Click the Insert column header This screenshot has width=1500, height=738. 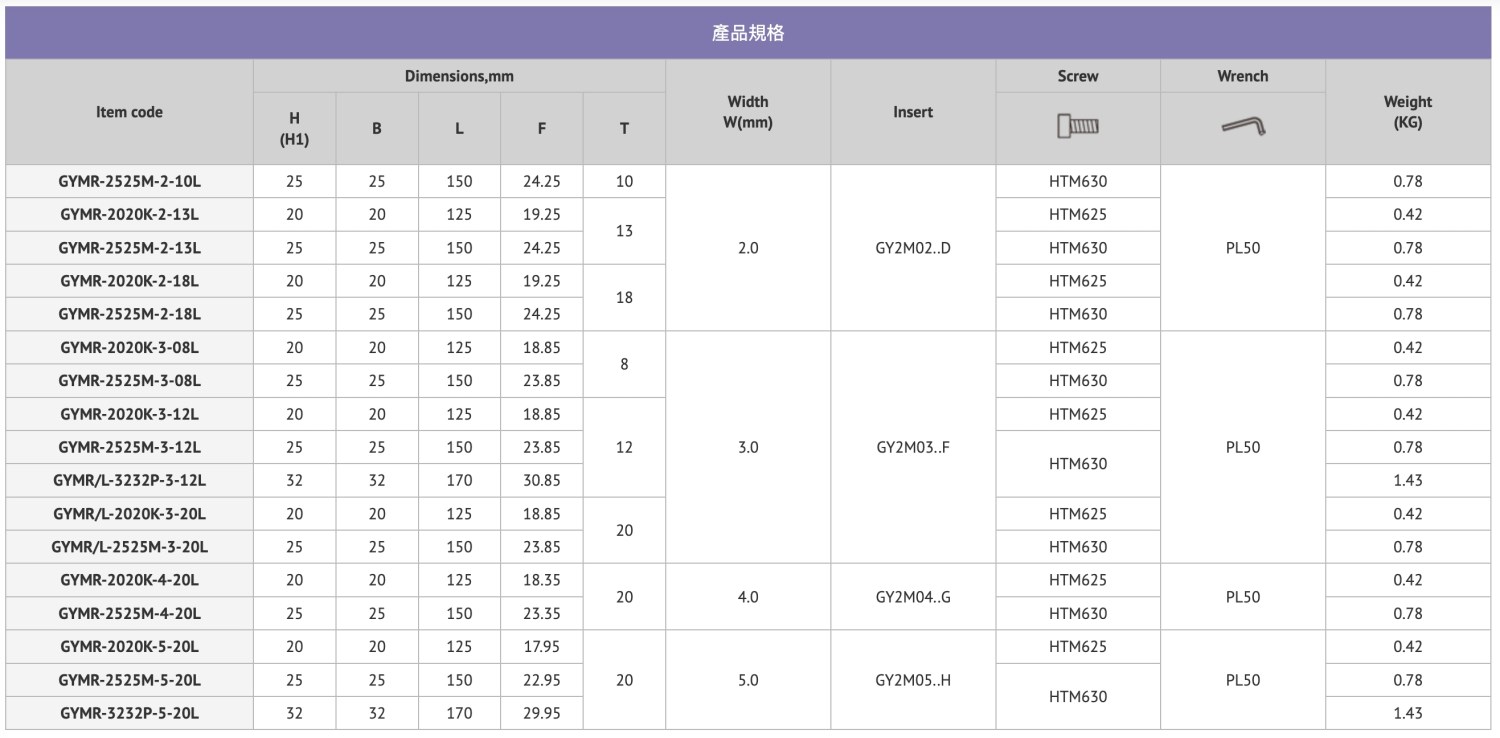point(913,112)
